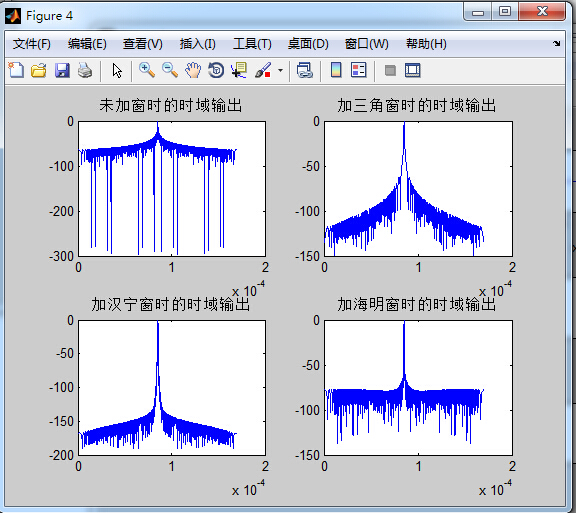Viewport: 576px width, 513px height.
Task: Activate the Zoom Out magnifier tool
Action: point(170,70)
